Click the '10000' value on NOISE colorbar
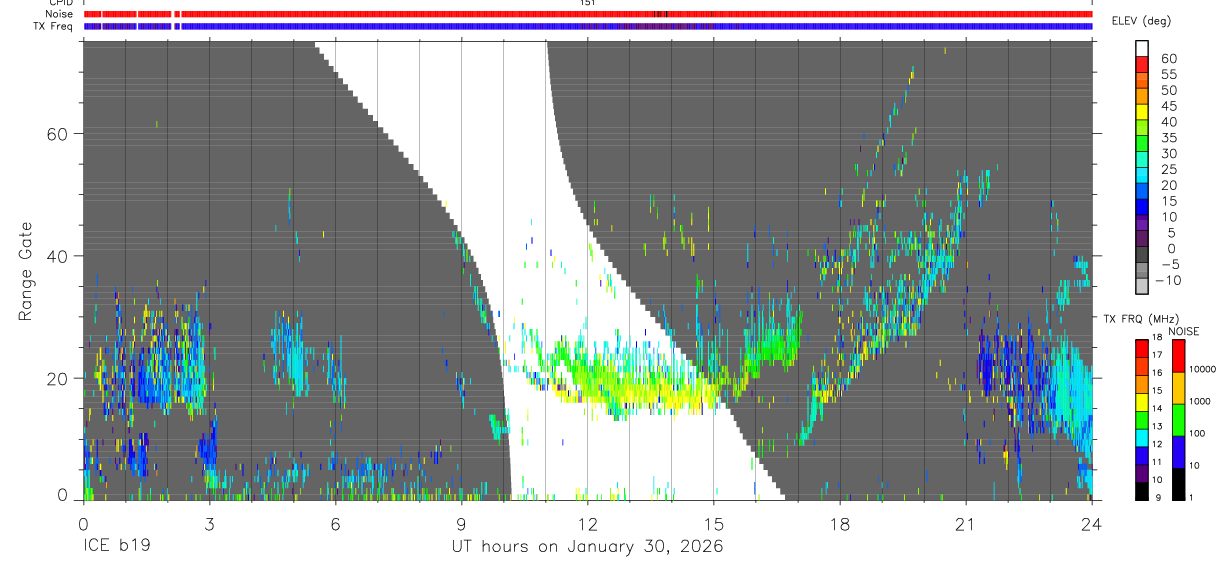 (x=1203, y=369)
